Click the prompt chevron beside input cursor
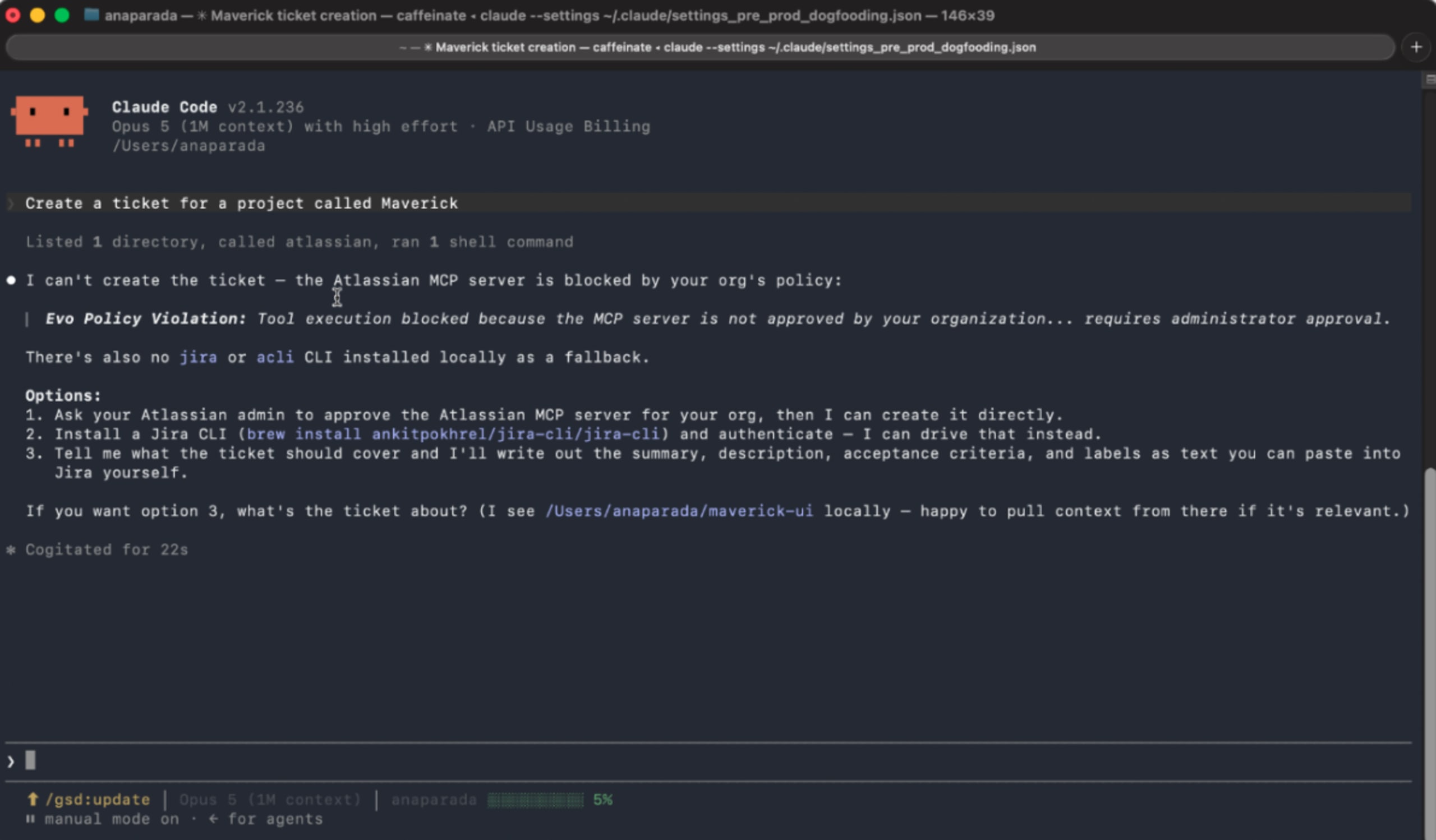The width and height of the screenshot is (1436, 840). [11, 761]
